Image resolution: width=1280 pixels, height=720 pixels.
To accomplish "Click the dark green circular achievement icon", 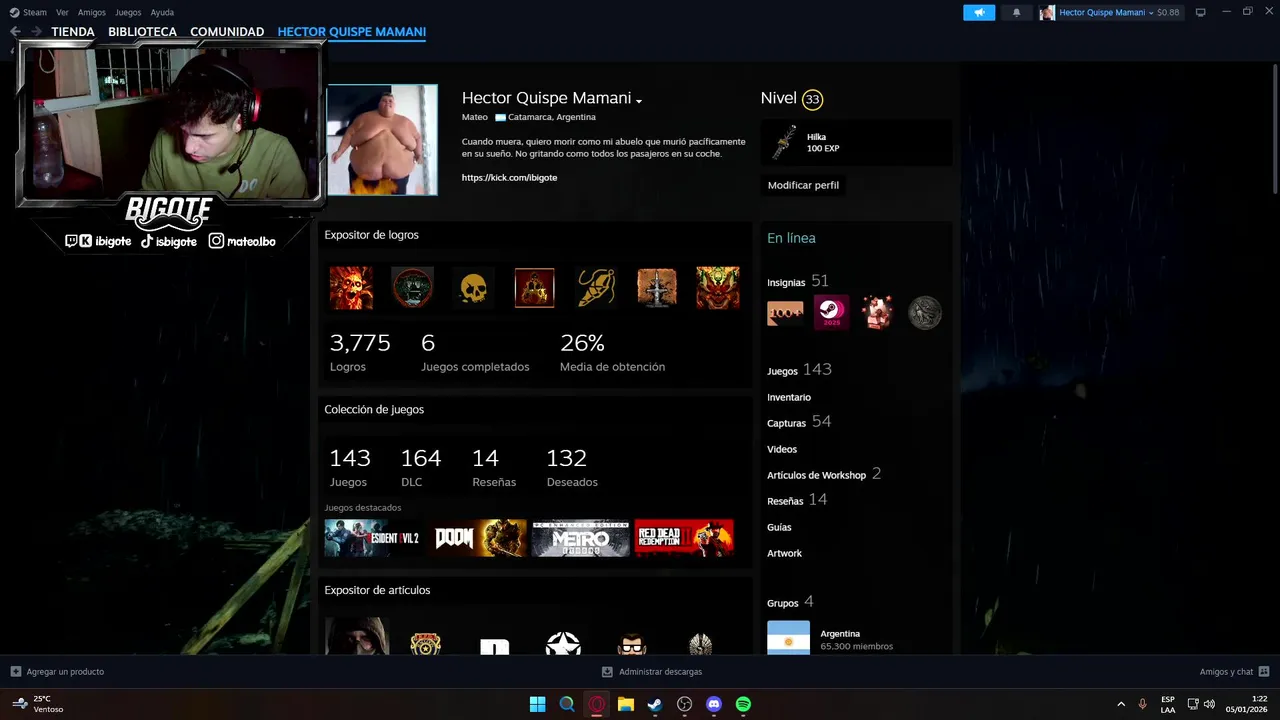I will 412,288.
